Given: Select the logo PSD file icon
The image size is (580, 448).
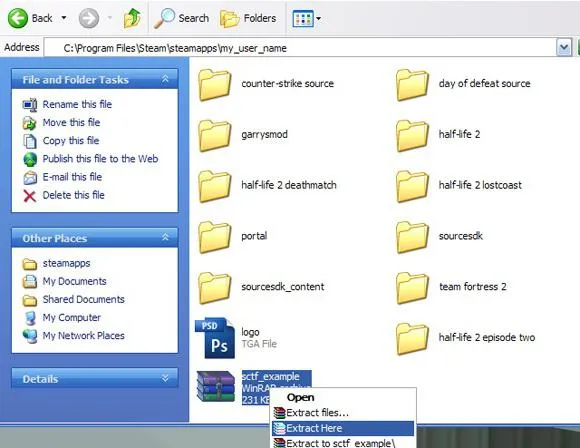Looking at the screenshot, I should click(x=215, y=338).
